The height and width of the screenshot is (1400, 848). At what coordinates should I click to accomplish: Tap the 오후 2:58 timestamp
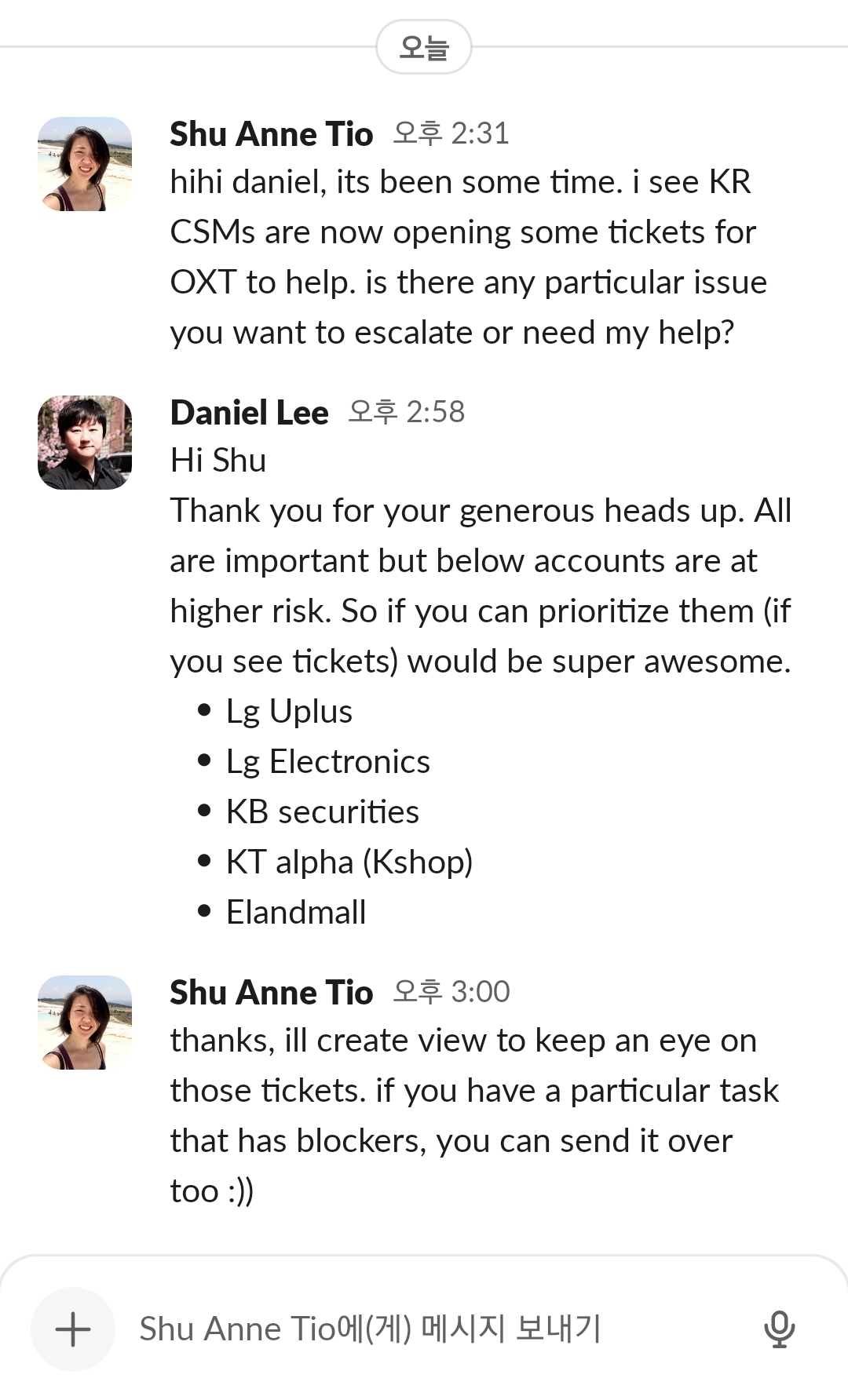[x=406, y=413]
